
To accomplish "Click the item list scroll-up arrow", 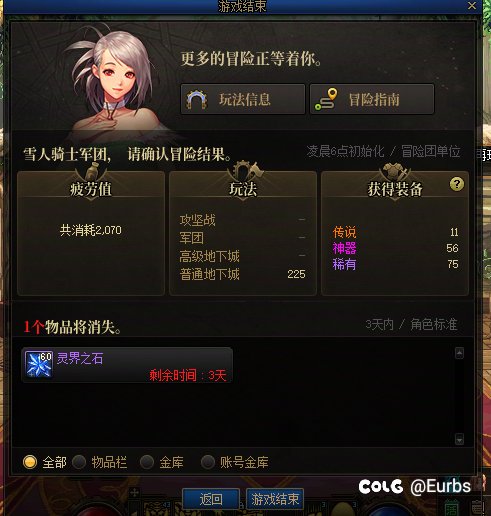I will 459,353.
